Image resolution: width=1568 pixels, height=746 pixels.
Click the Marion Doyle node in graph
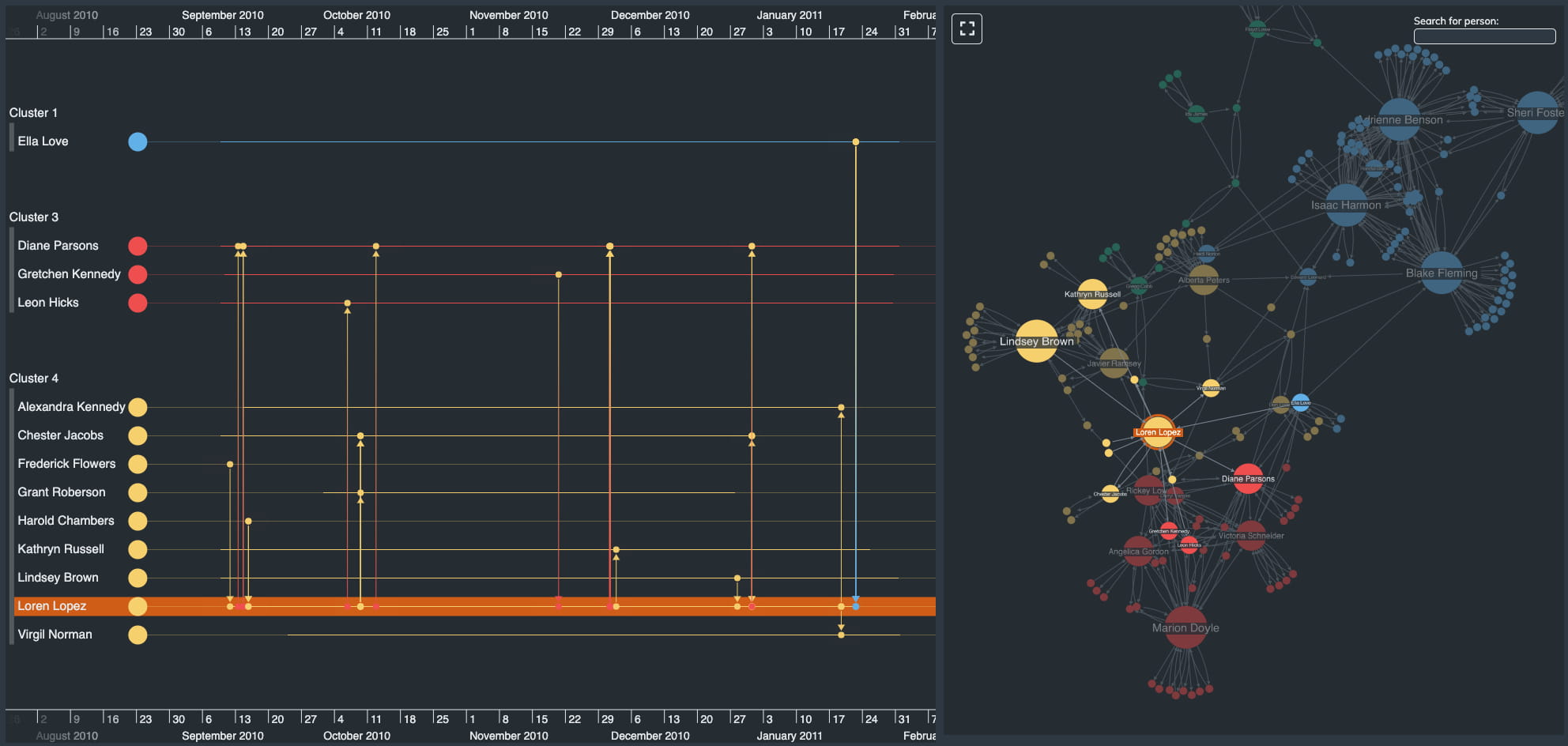point(1185,627)
